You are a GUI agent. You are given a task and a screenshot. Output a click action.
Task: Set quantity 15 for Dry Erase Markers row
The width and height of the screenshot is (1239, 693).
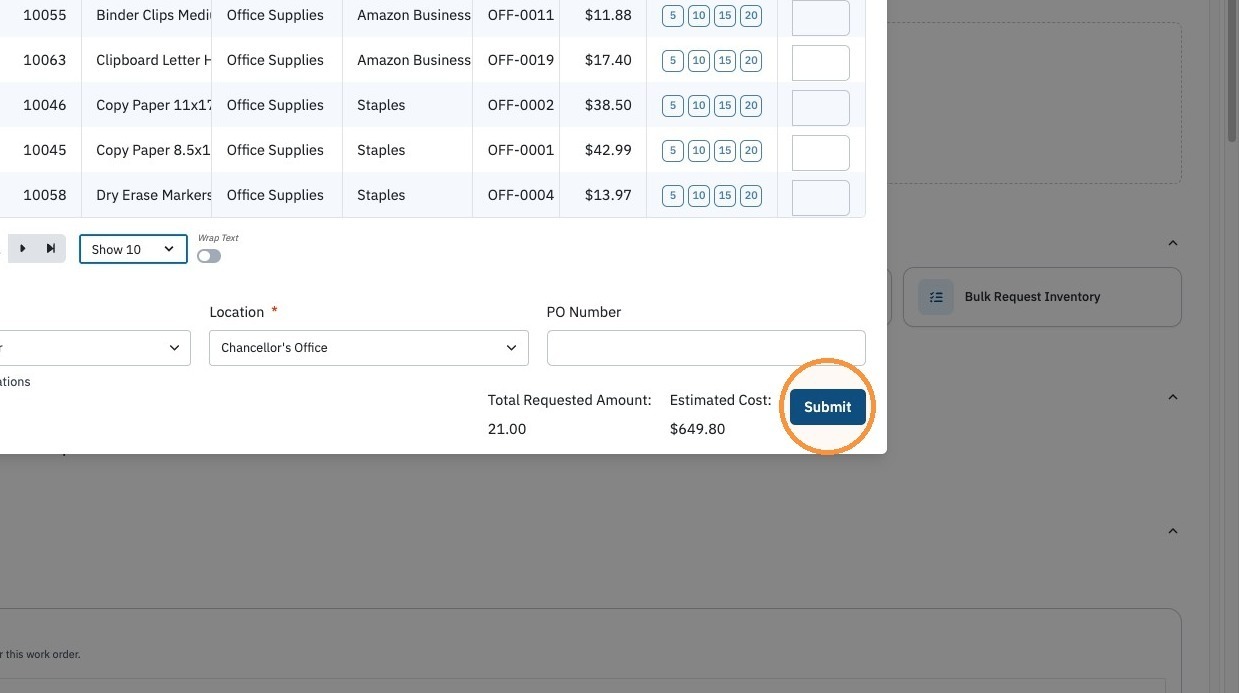(725, 196)
